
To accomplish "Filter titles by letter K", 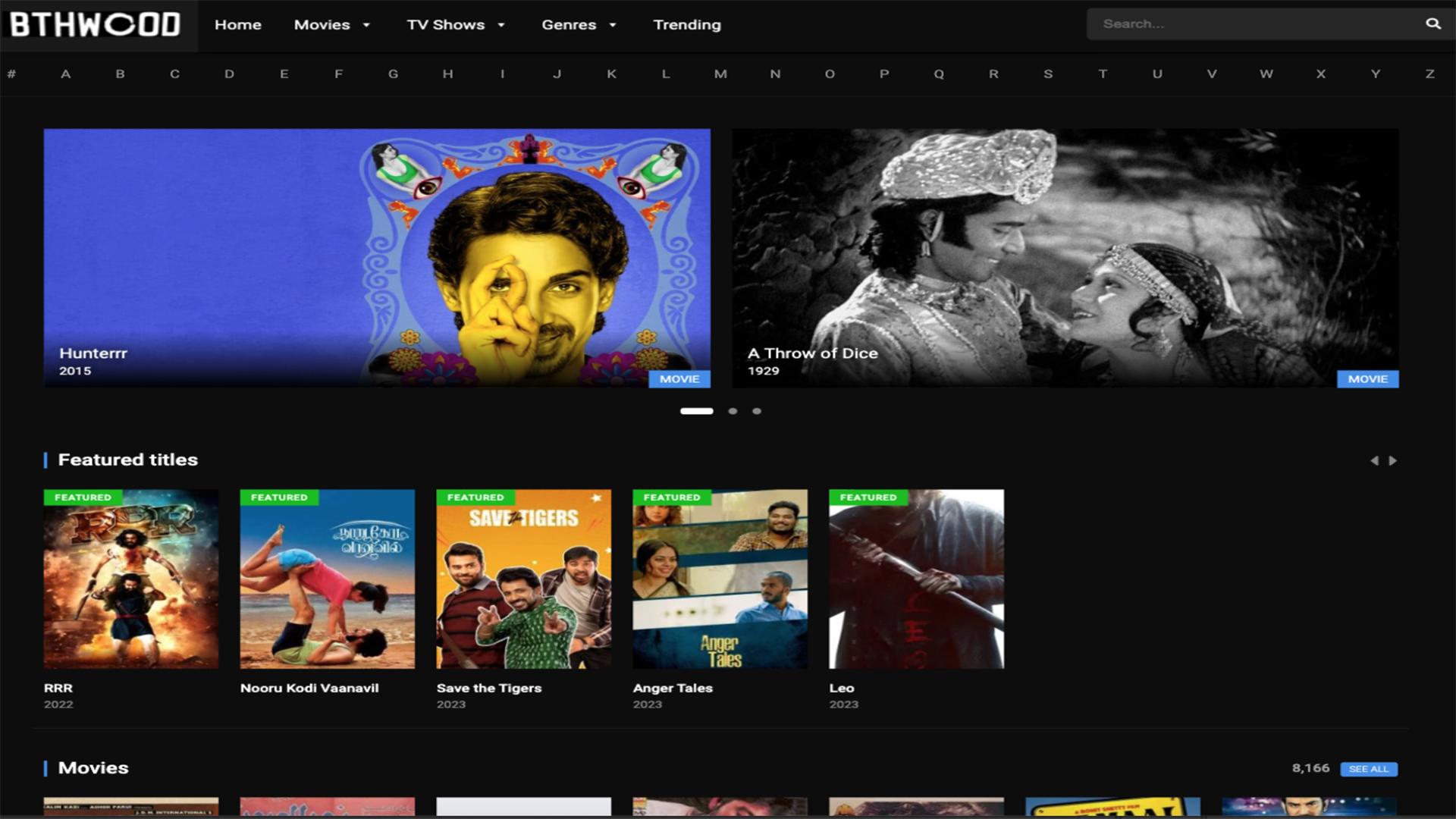I will 611,74.
